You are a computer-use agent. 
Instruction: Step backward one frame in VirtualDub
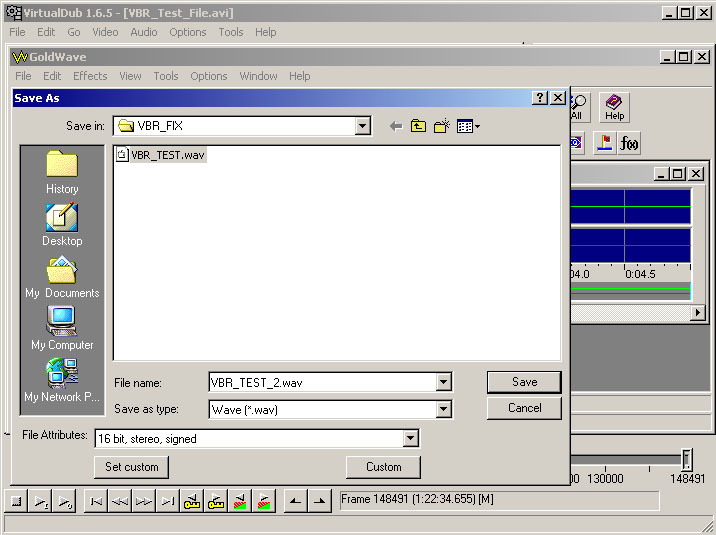point(120,502)
